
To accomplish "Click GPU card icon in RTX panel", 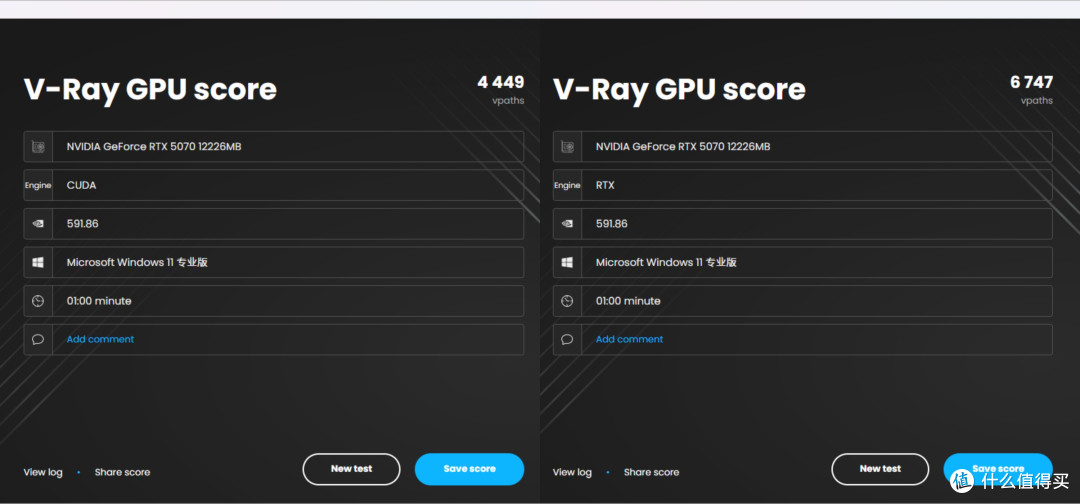I will point(567,147).
